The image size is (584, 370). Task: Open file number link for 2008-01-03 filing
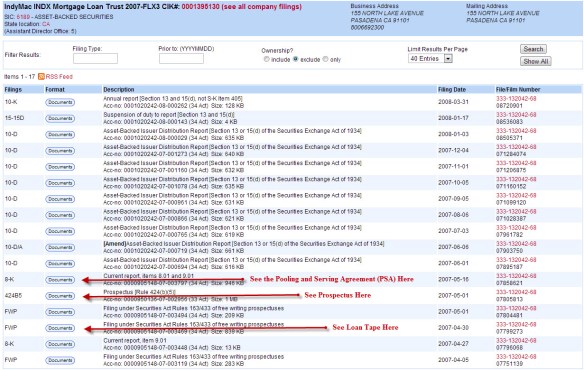click(516, 131)
